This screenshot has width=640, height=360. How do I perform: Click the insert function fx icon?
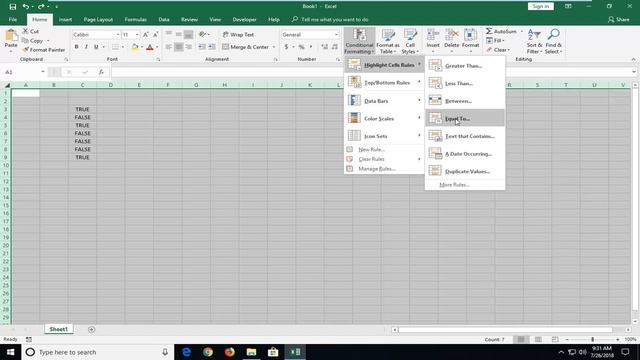click(x=101, y=72)
